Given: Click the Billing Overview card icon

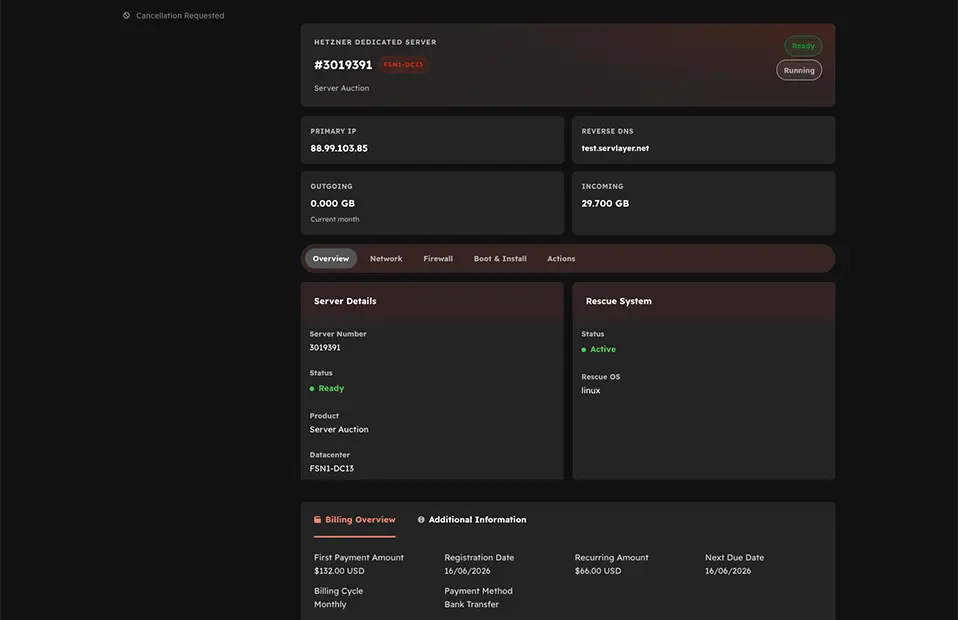Looking at the screenshot, I should 317,520.
